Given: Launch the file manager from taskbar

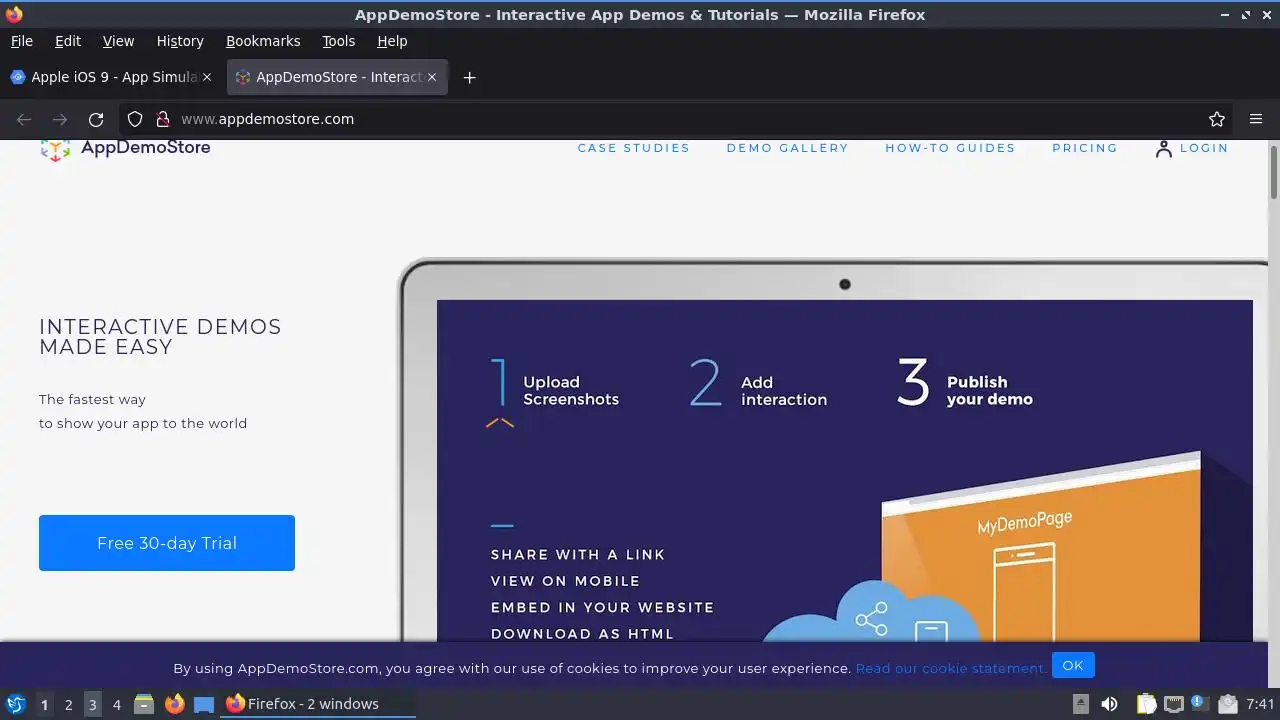Looking at the screenshot, I should [x=144, y=704].
